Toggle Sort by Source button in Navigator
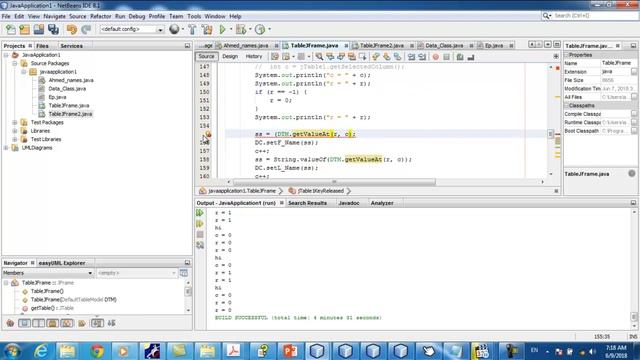640x360 pixels. click(111, 323)
